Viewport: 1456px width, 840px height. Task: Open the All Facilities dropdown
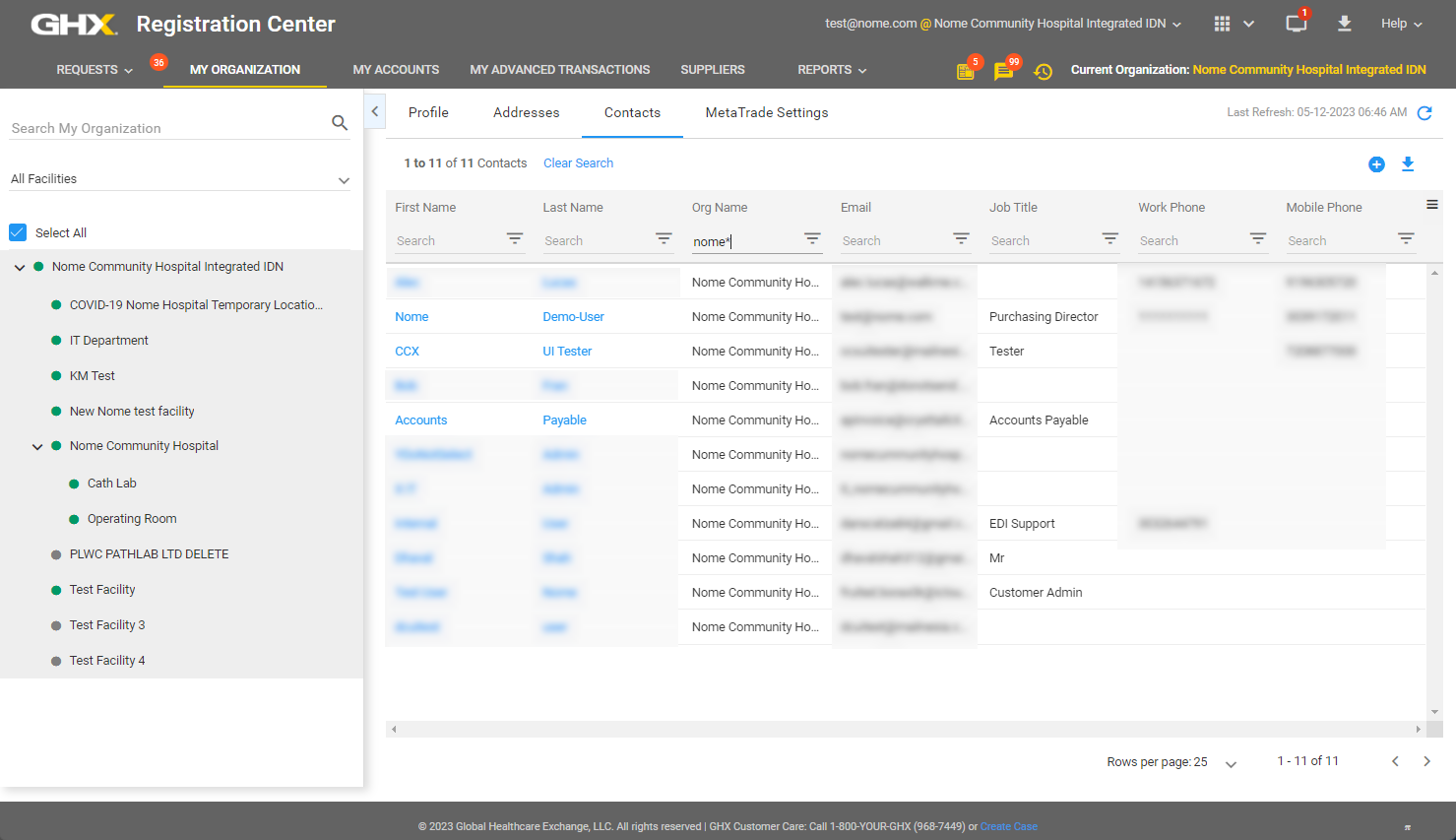point(180,179)
